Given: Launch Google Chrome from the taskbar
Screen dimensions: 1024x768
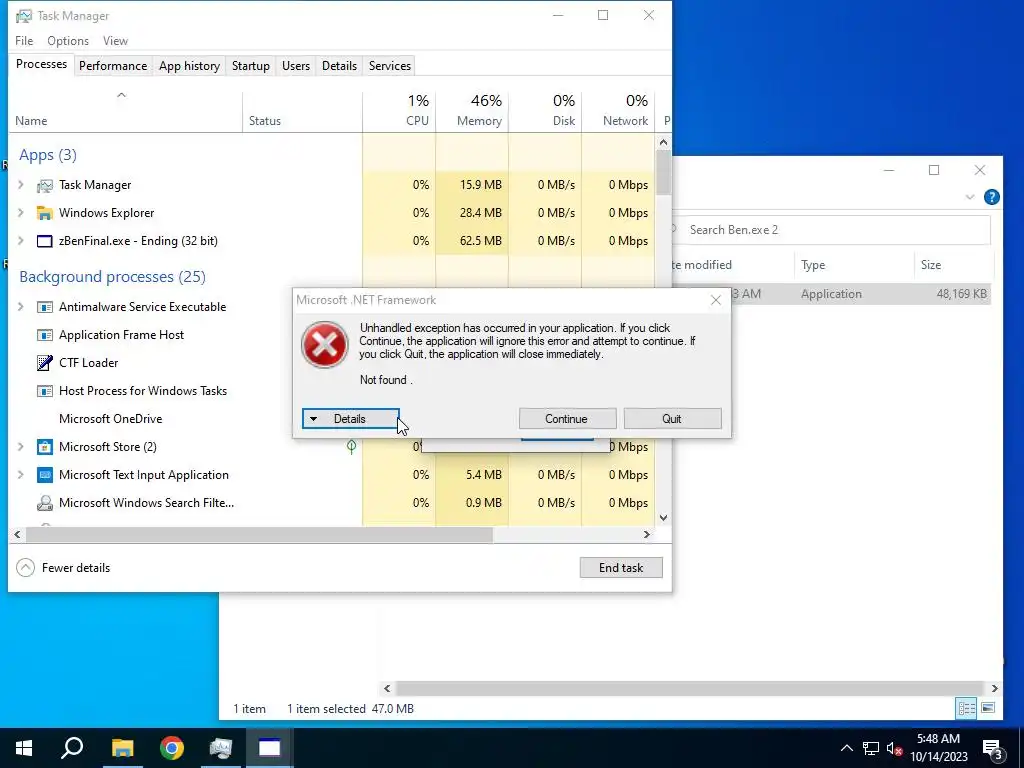Looking at the screenshot, I should click(x=172, y=748).
